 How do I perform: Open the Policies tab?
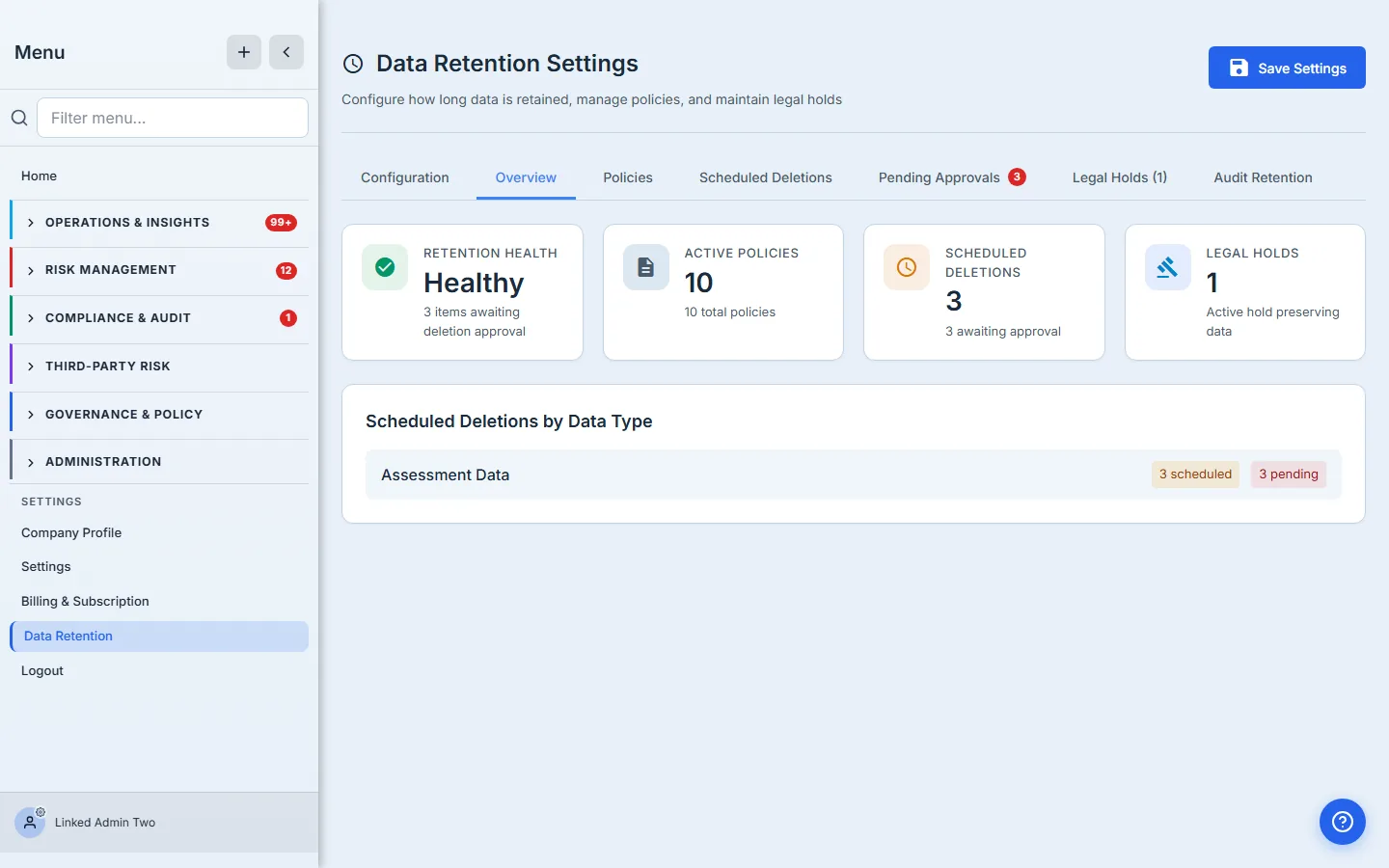[x=628, y=177]
